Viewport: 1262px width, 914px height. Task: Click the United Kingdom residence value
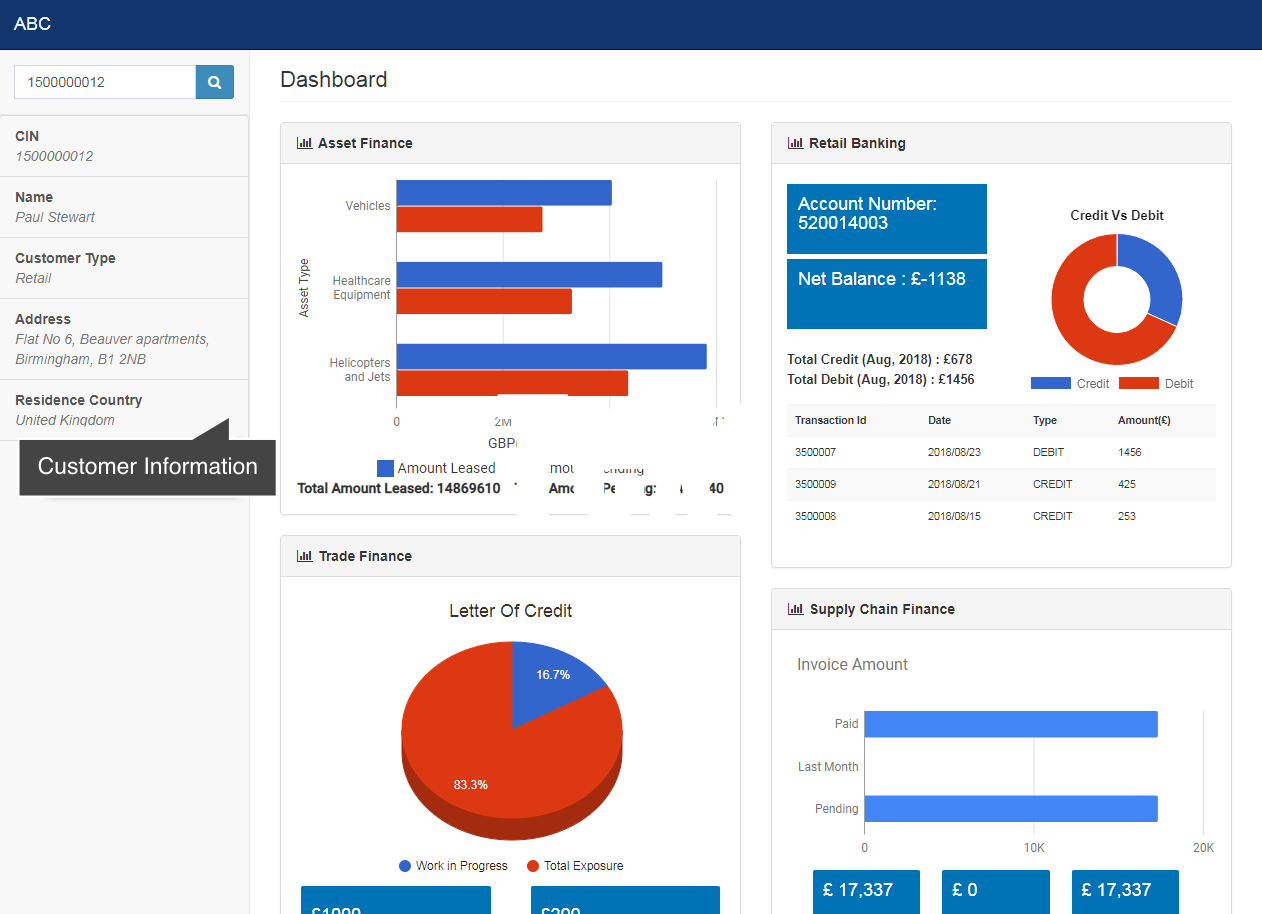coord(65,420)
